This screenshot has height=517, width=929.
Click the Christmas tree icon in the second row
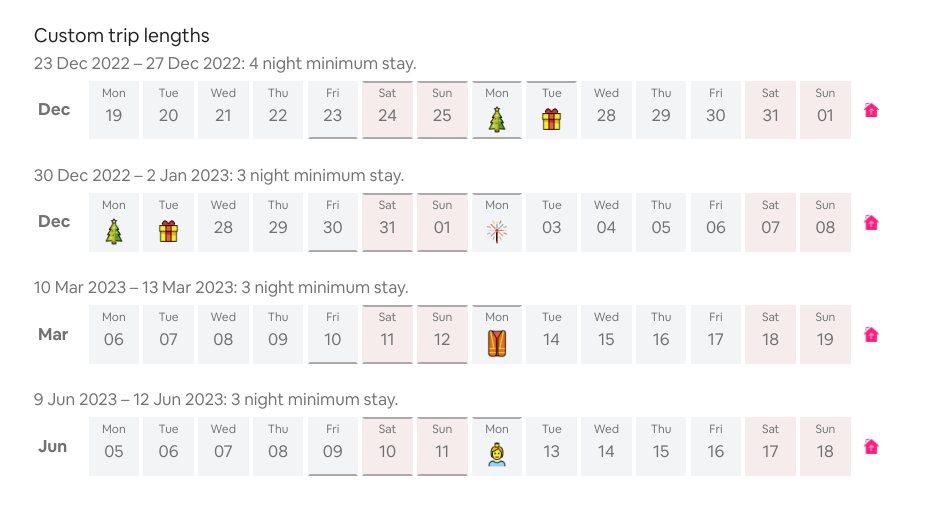coord(114,232)
